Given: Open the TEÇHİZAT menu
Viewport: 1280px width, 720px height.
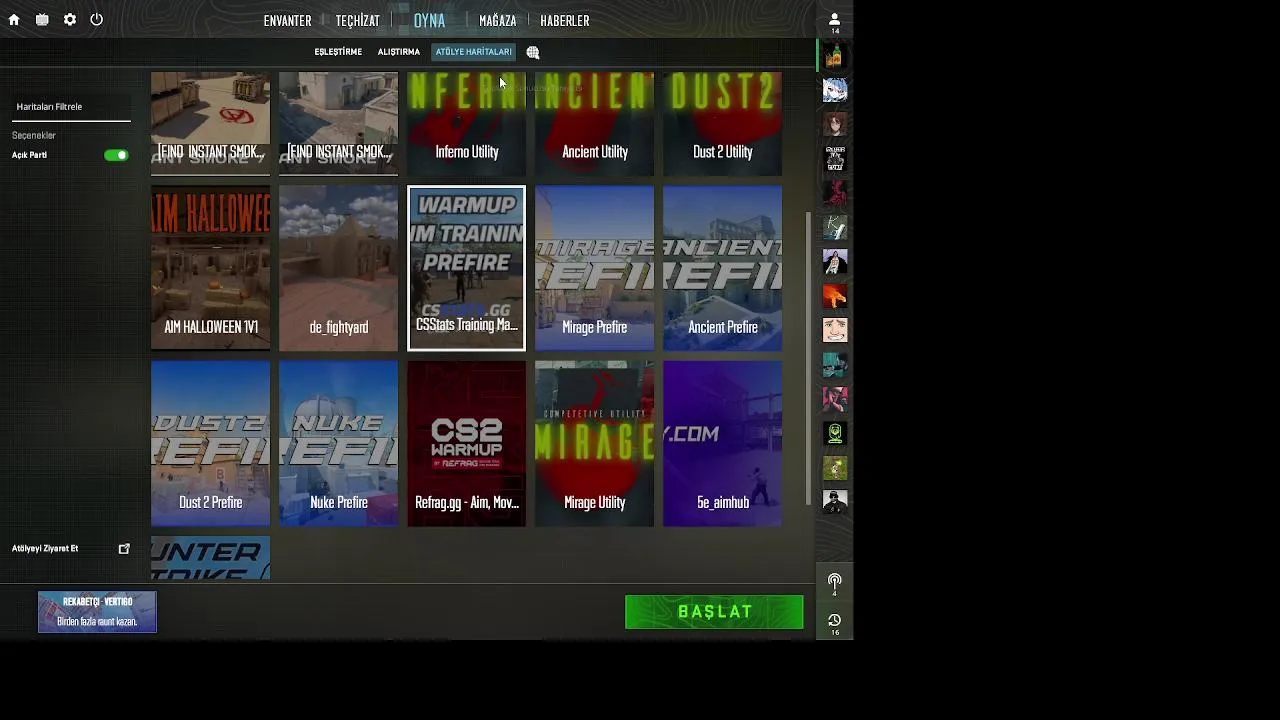Looking at the screenshot, I should tap(357, 21).
